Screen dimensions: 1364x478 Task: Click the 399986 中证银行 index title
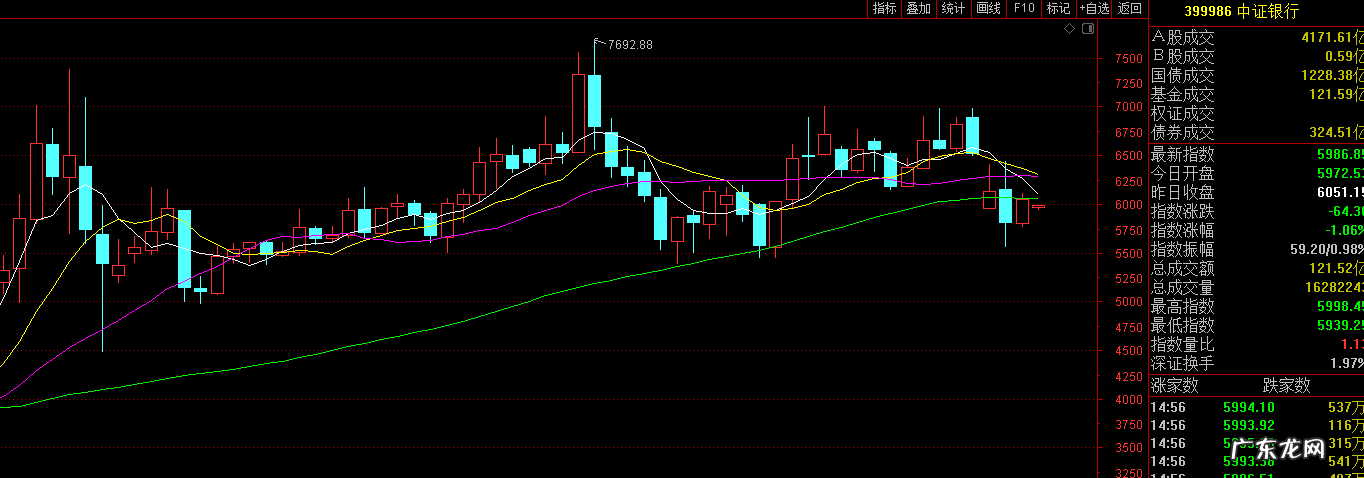tap(1241, 11)
